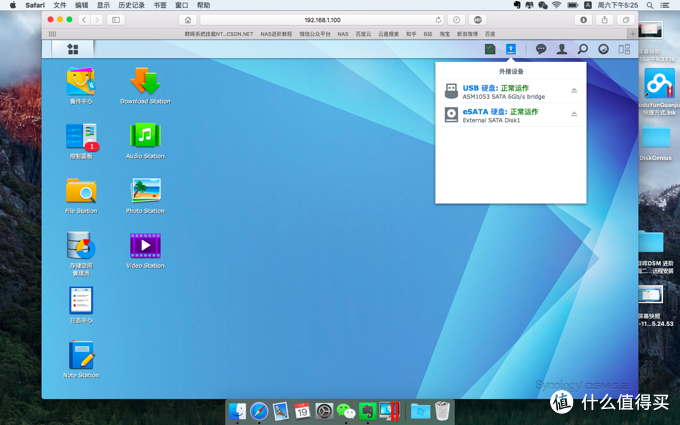Open Storage Manager (存储空间管理员)
Viewport: 680px width, 425px height.
[x=81, y=245]
